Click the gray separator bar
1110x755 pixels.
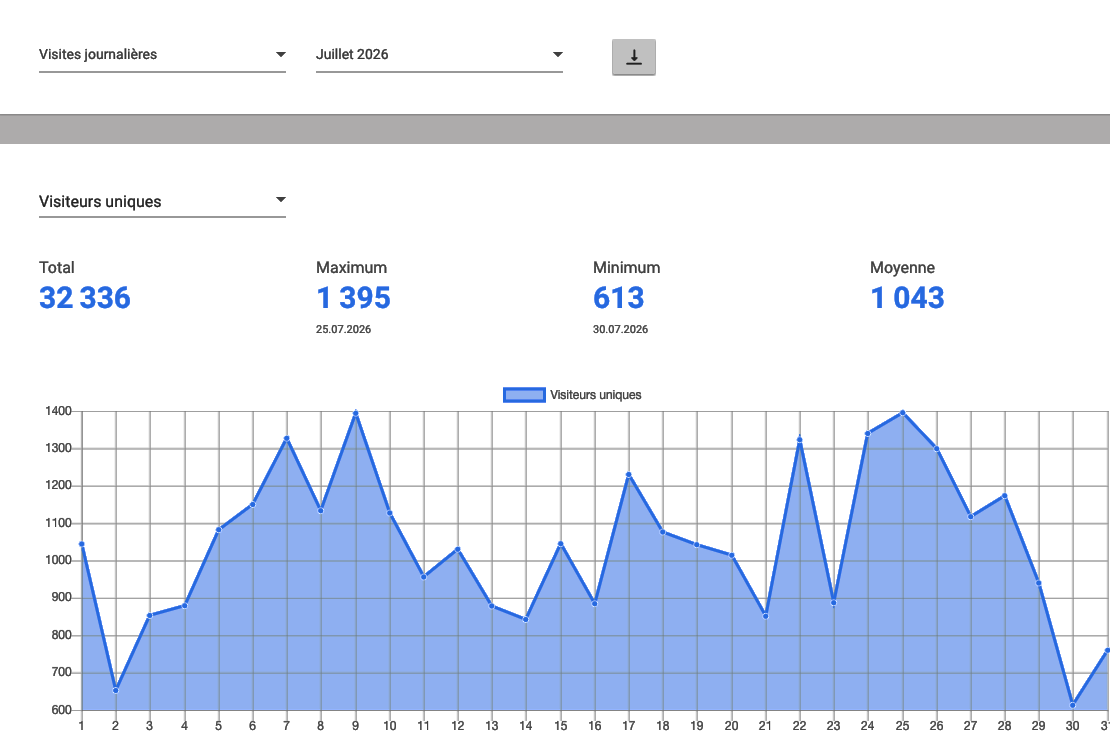[555, 129]
